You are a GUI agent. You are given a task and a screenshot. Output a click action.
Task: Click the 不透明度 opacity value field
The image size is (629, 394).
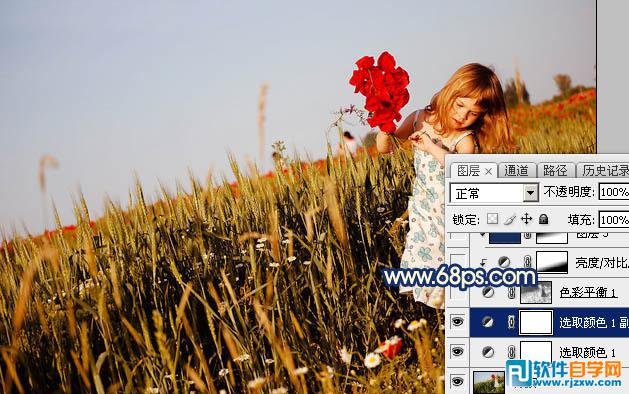[614, 192]
